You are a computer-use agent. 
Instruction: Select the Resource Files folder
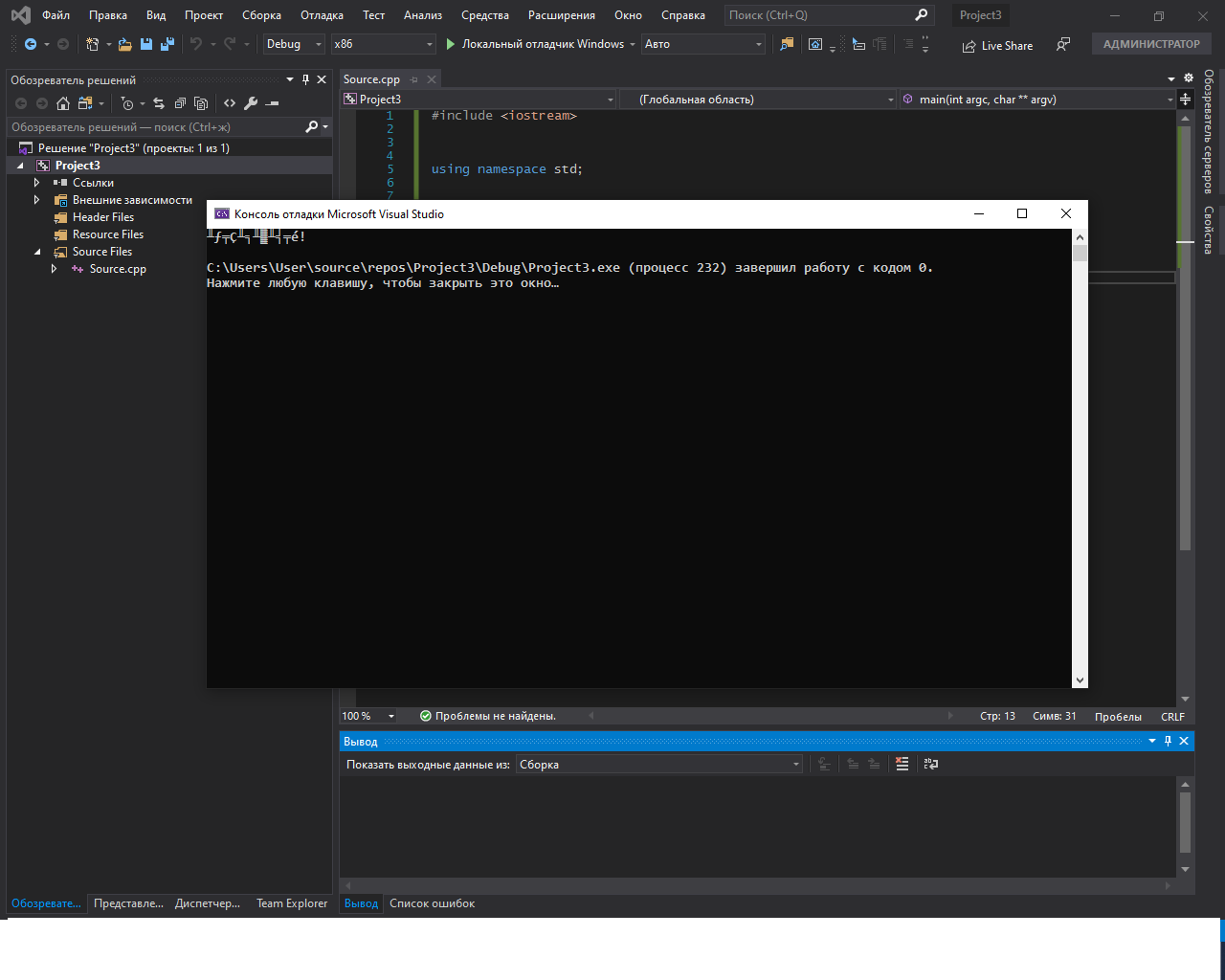pos(108,234)
